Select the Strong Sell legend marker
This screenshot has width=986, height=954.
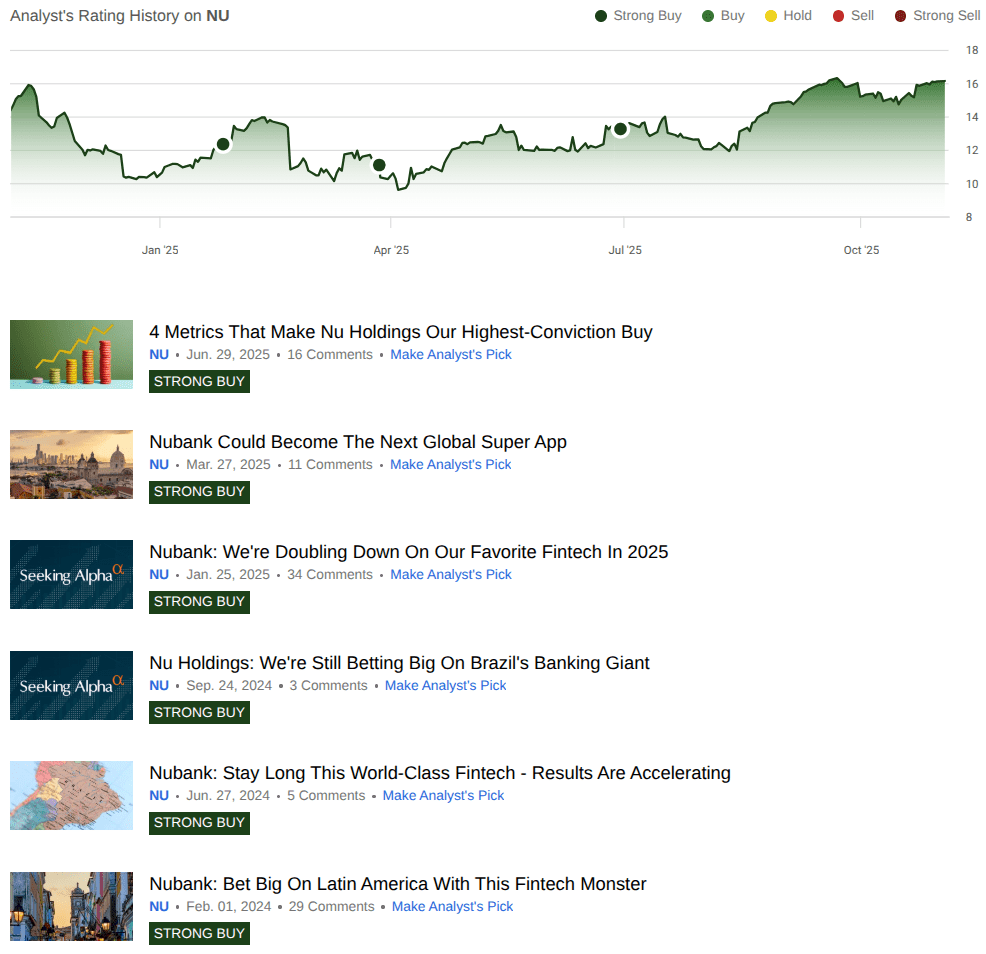[x=901, y=15]
